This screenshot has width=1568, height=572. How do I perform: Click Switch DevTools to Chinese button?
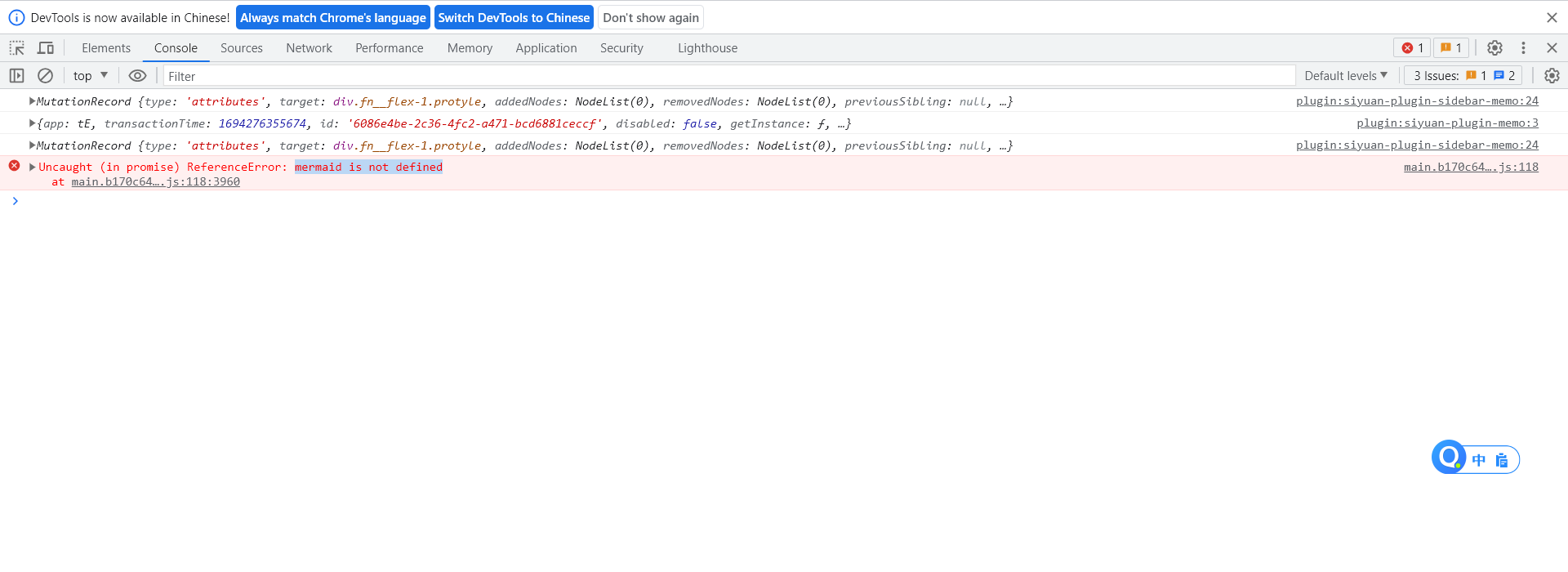tap(514, 18)
